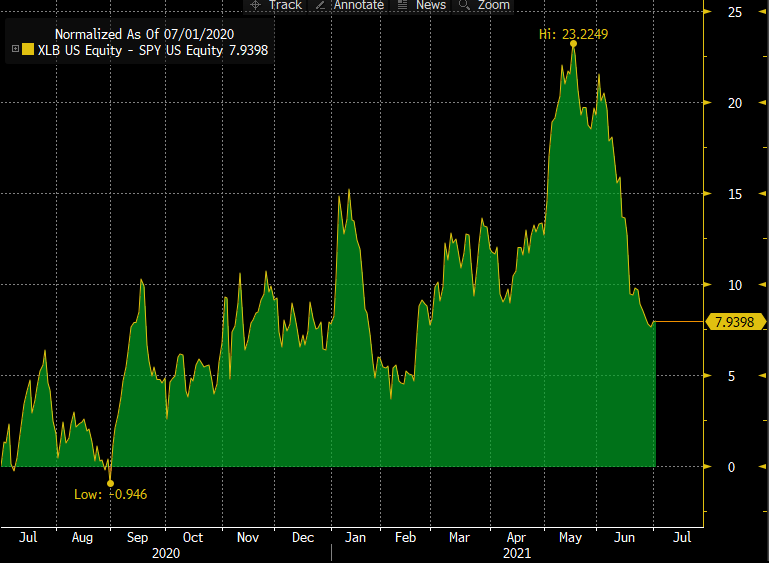Click the News icon in toolbar
This screenshot has width=769, height=563.
(402, 5)
